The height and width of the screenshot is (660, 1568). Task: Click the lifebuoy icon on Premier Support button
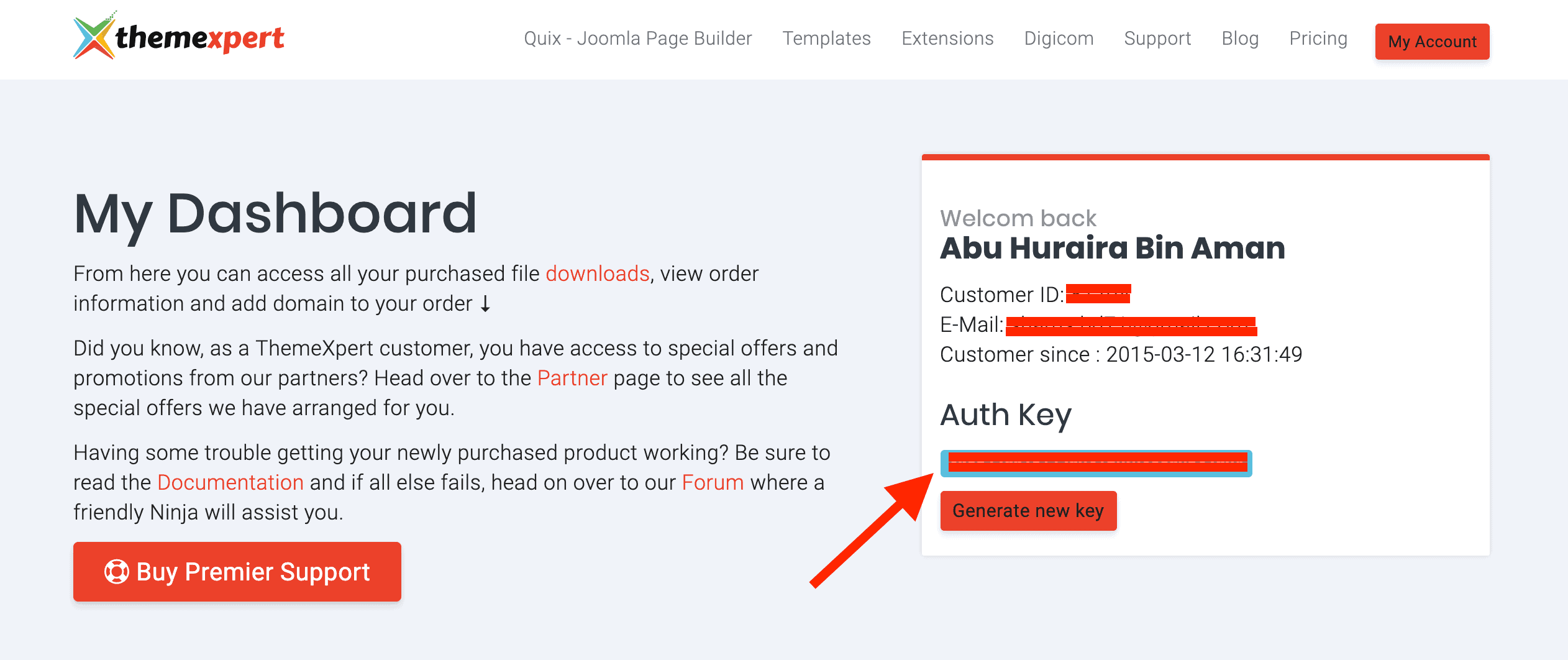pyautogui.click(x=116, y=572)
